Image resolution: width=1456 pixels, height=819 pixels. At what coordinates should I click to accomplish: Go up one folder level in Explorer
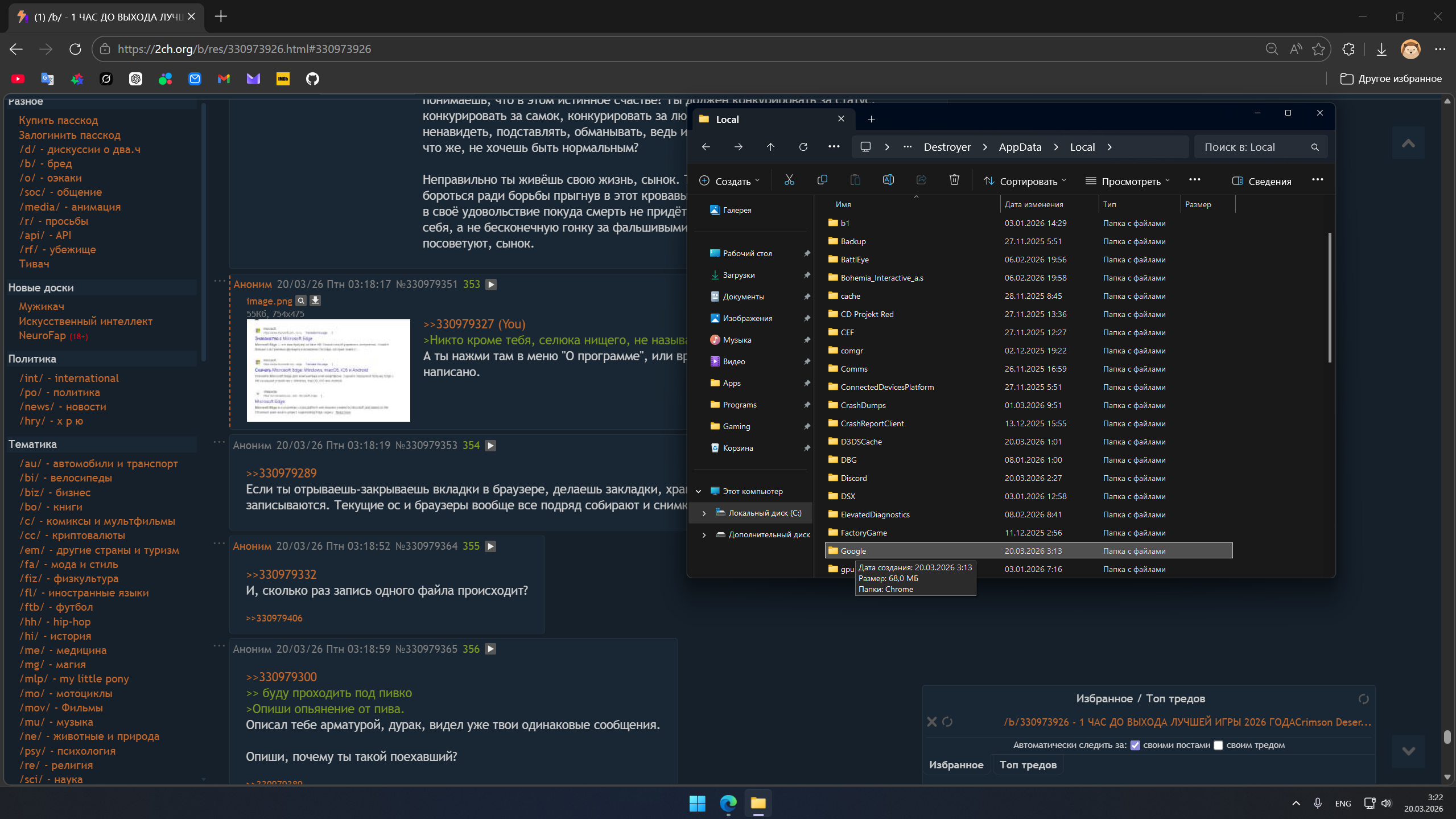[770, 147]
